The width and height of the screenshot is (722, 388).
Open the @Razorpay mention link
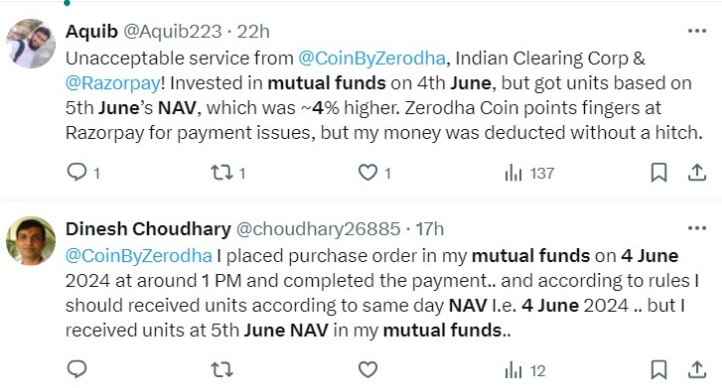pos(113,83)
